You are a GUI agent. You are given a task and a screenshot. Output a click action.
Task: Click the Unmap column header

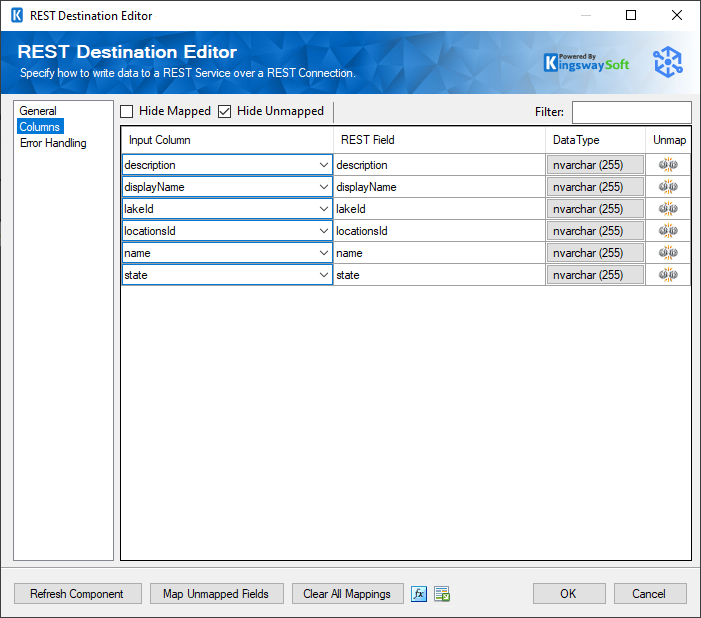tap(668, 140)
